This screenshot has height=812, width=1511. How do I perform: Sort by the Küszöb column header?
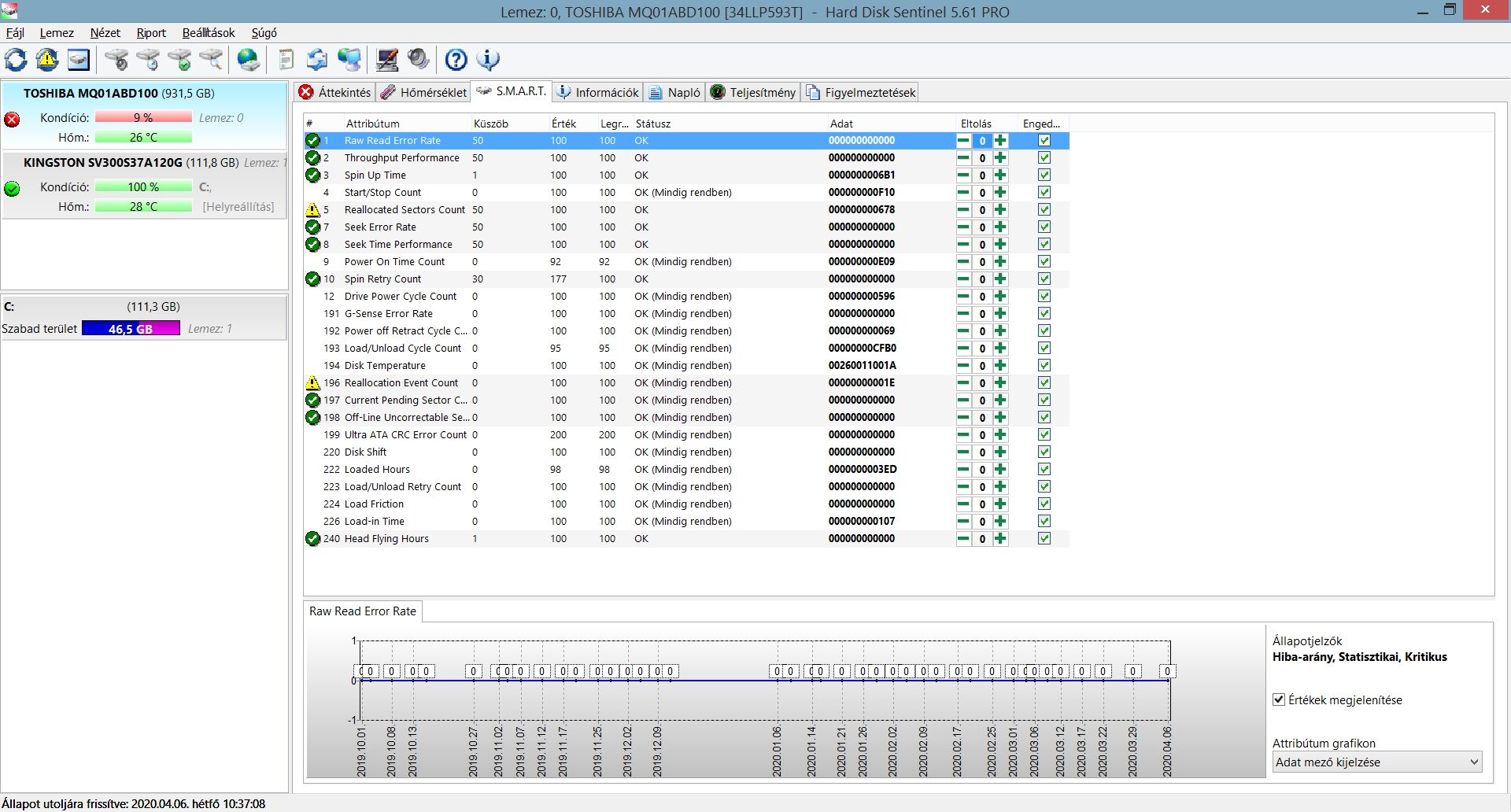(509, 124)
